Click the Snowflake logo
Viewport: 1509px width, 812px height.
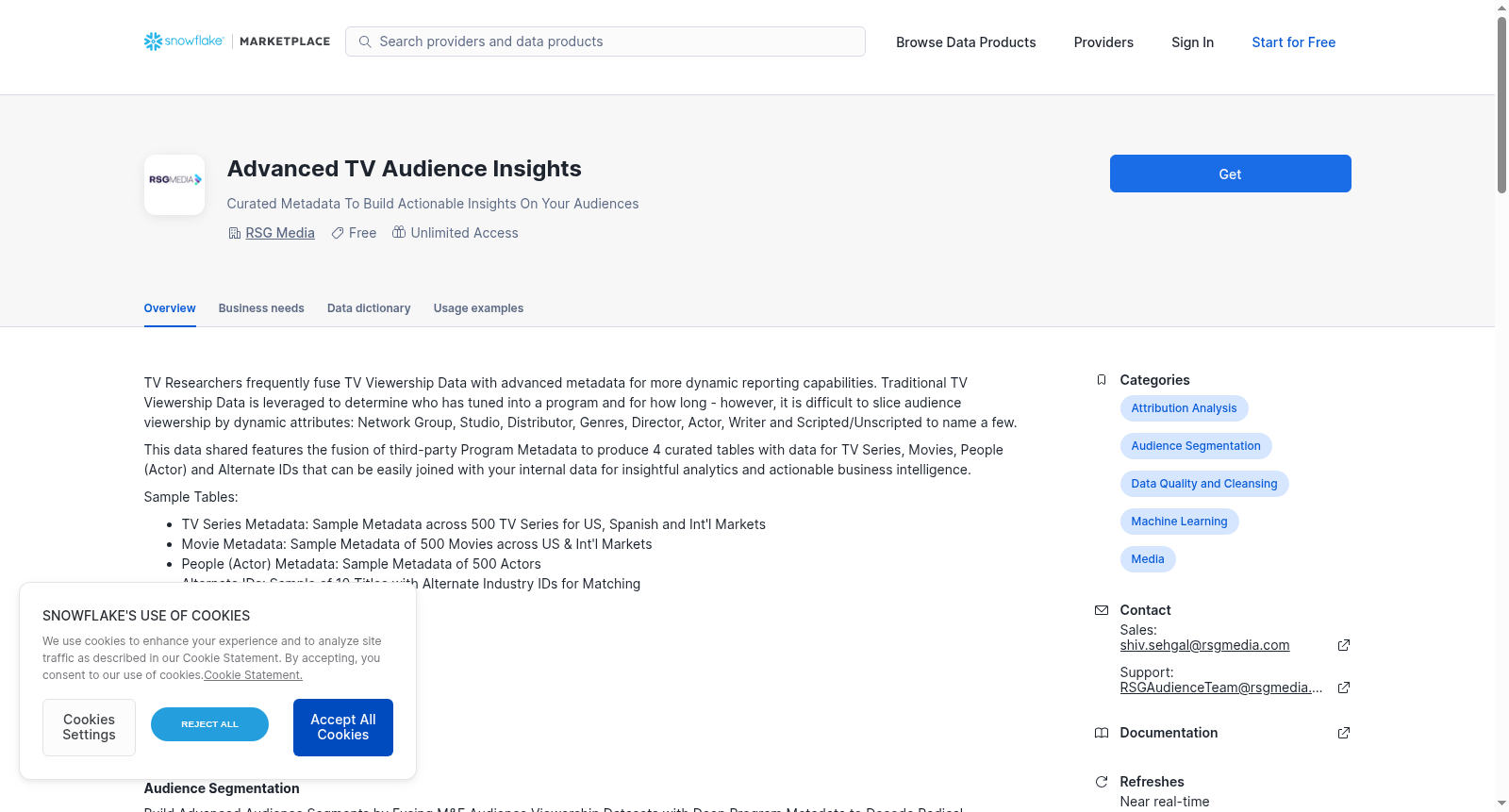tap(184, 41)
